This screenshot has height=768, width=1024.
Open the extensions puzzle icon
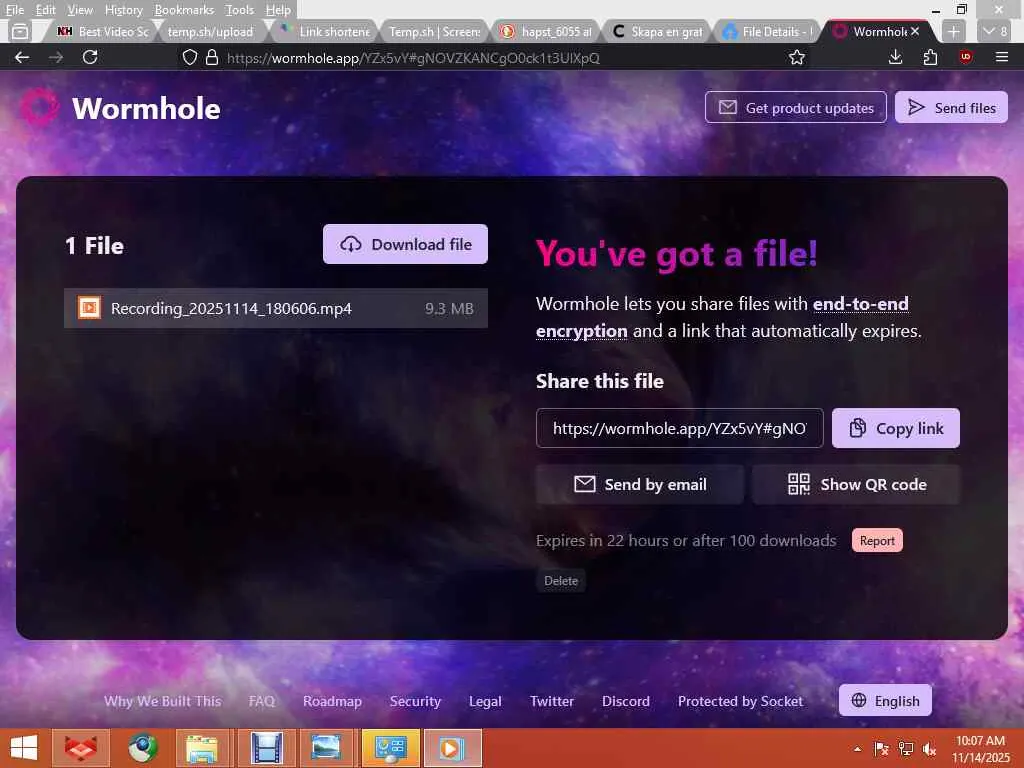click(x=930, y=57)
